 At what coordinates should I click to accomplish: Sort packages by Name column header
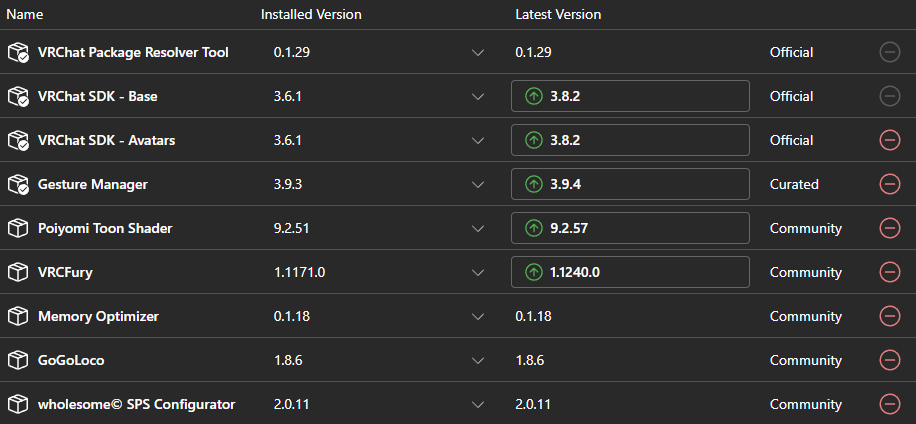pyautogui.click(x=25, y=15)
